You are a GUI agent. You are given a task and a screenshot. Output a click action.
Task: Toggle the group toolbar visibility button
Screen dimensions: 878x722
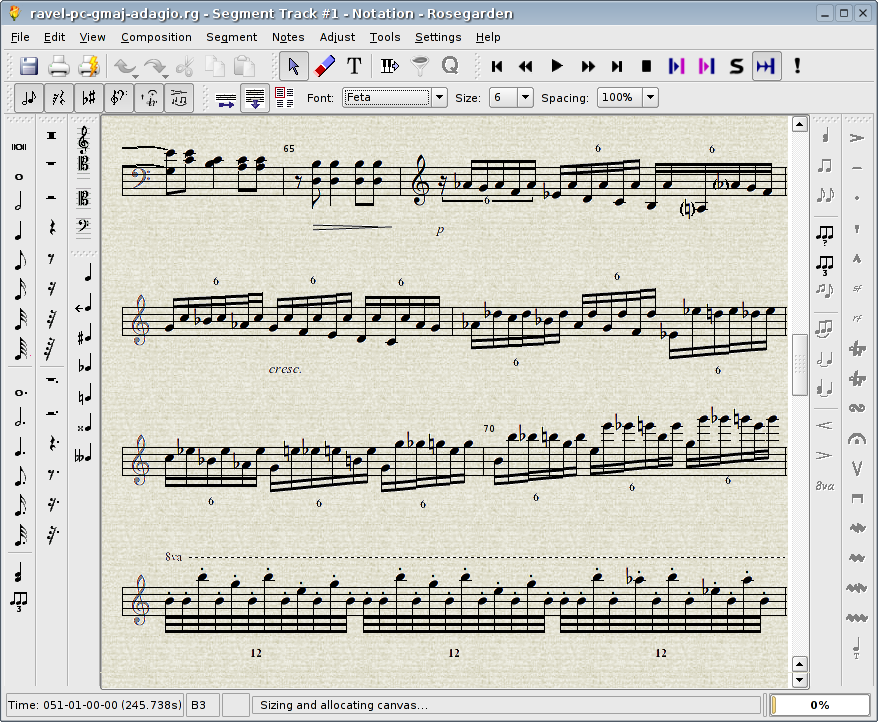tap(179, 98)
